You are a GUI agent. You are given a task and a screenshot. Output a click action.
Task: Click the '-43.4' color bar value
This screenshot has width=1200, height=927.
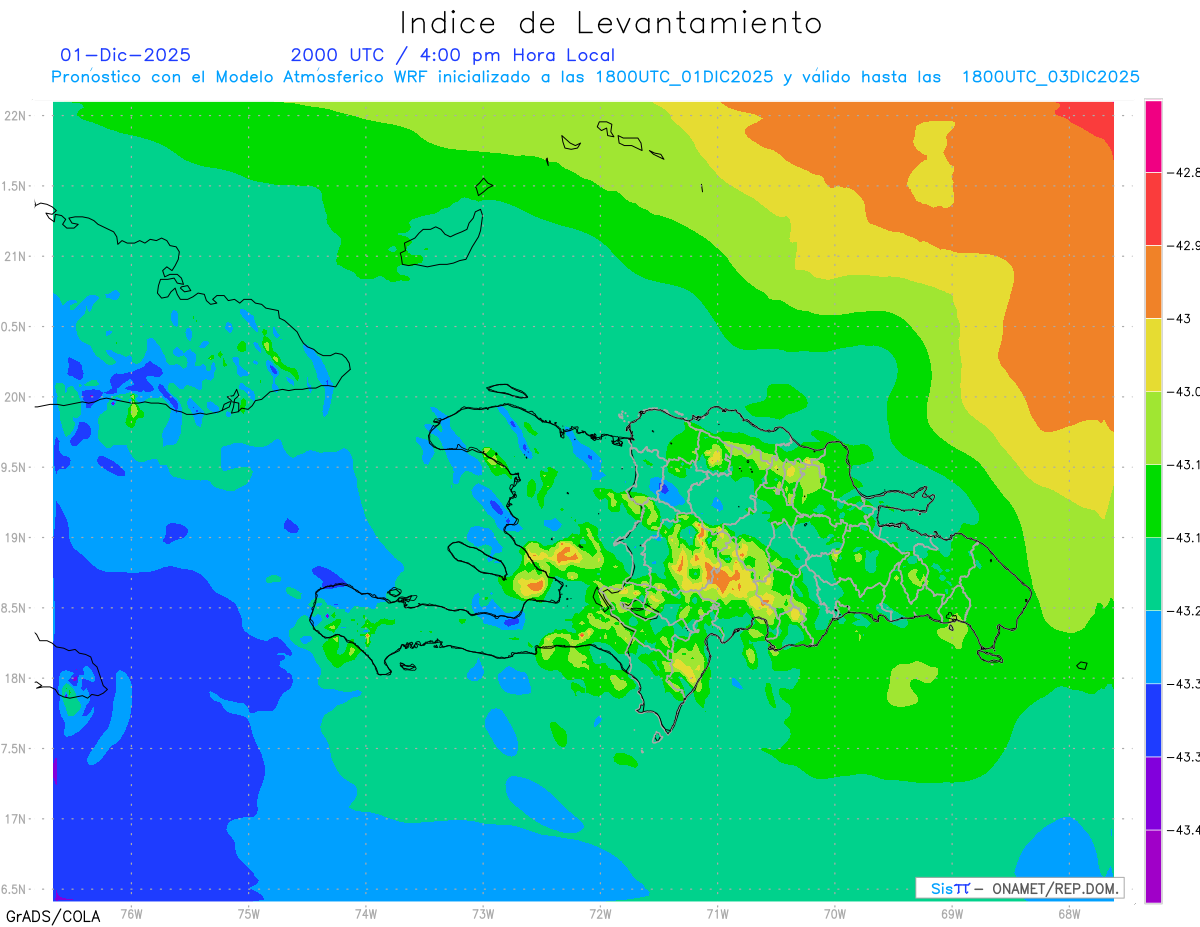click(x=1185, y=830)
